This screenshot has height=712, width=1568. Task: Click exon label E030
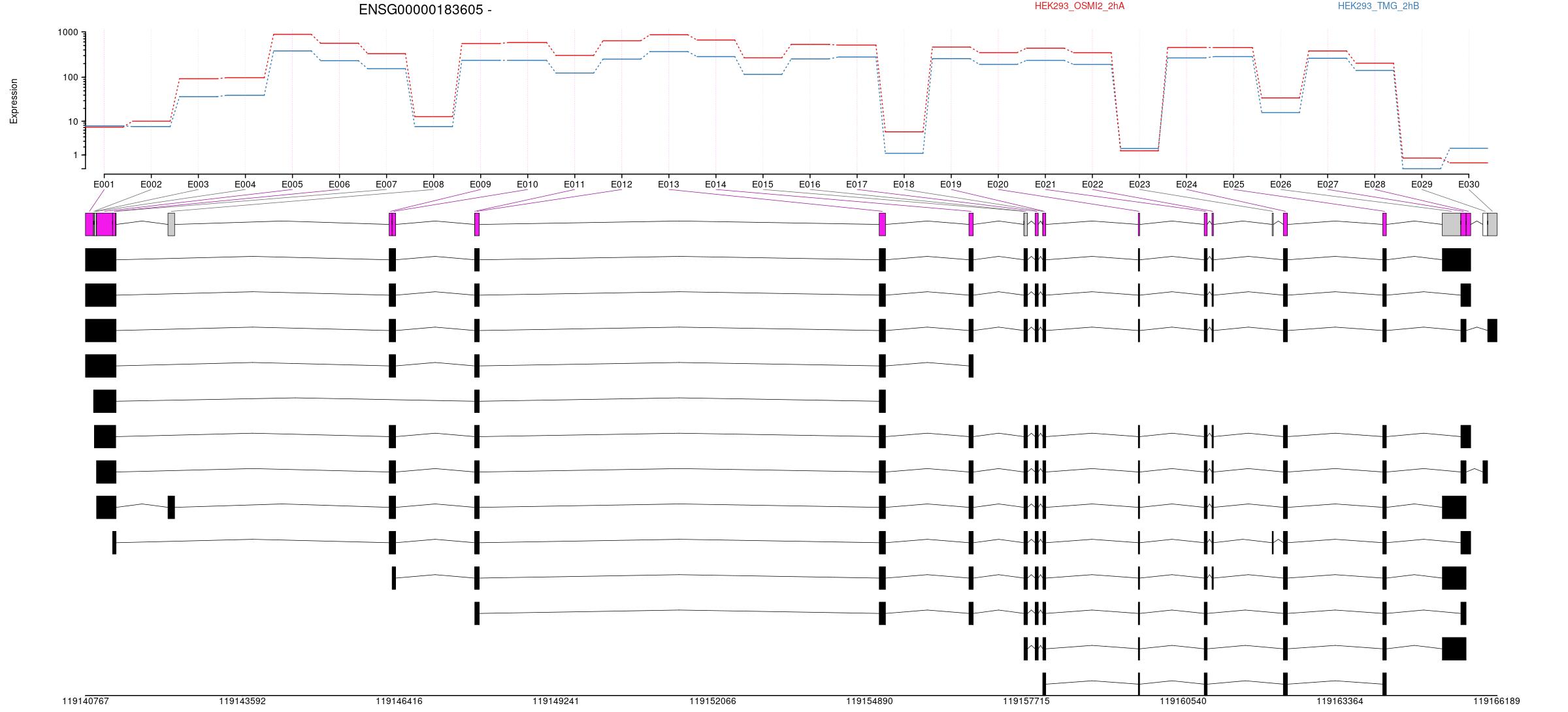tap(1469, 184)
